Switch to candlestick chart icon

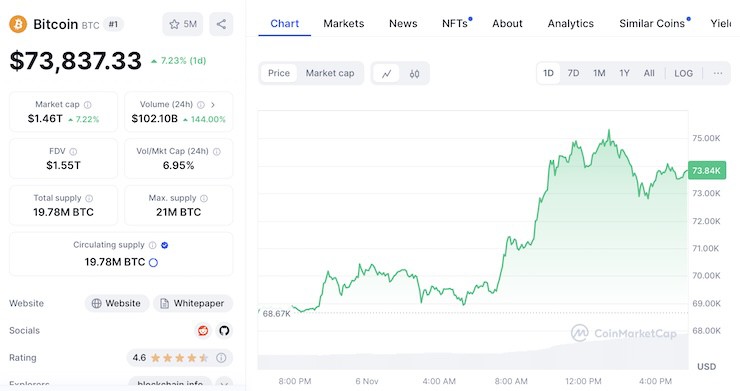(414, 74)
